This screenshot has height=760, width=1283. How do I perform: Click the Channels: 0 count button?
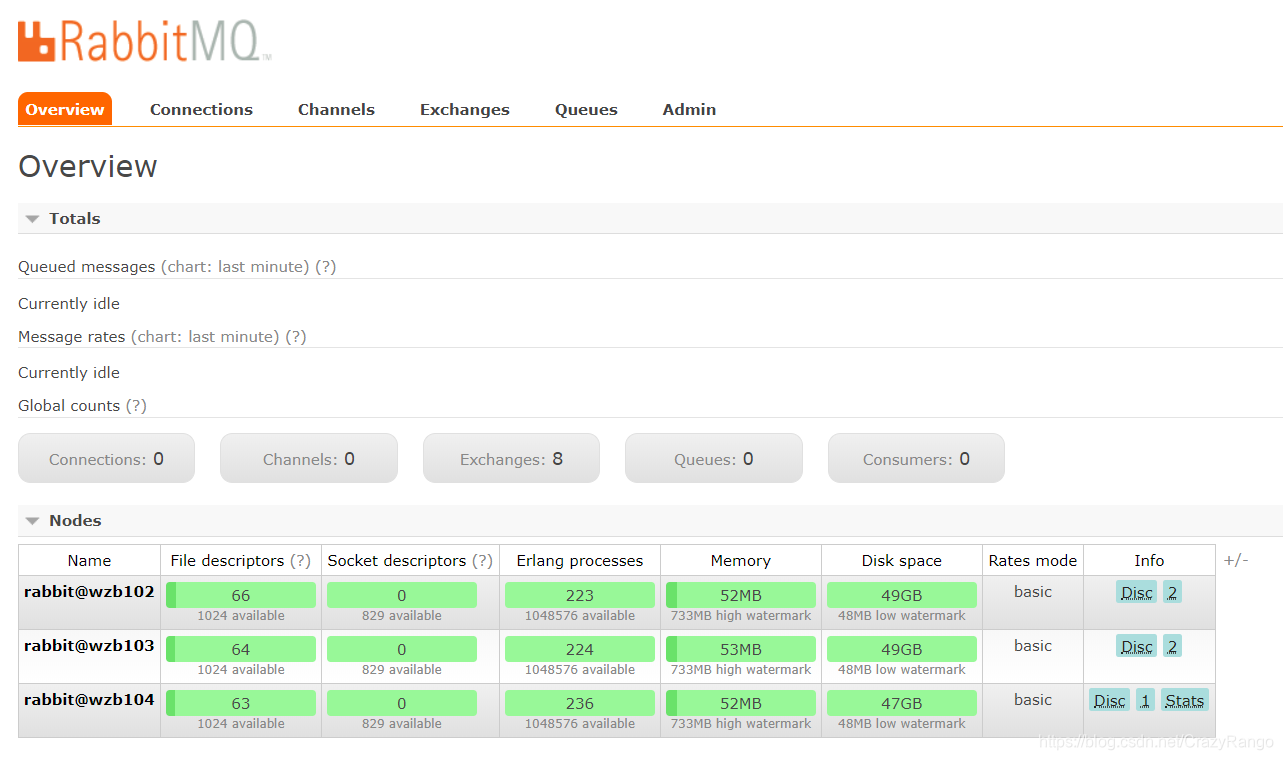[x=309, y=459]
